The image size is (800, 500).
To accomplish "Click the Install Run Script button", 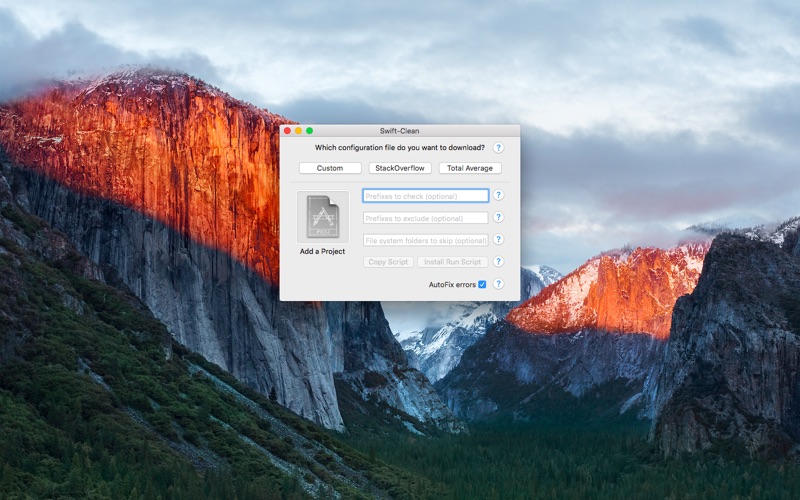I will click(x=452, y=262).
